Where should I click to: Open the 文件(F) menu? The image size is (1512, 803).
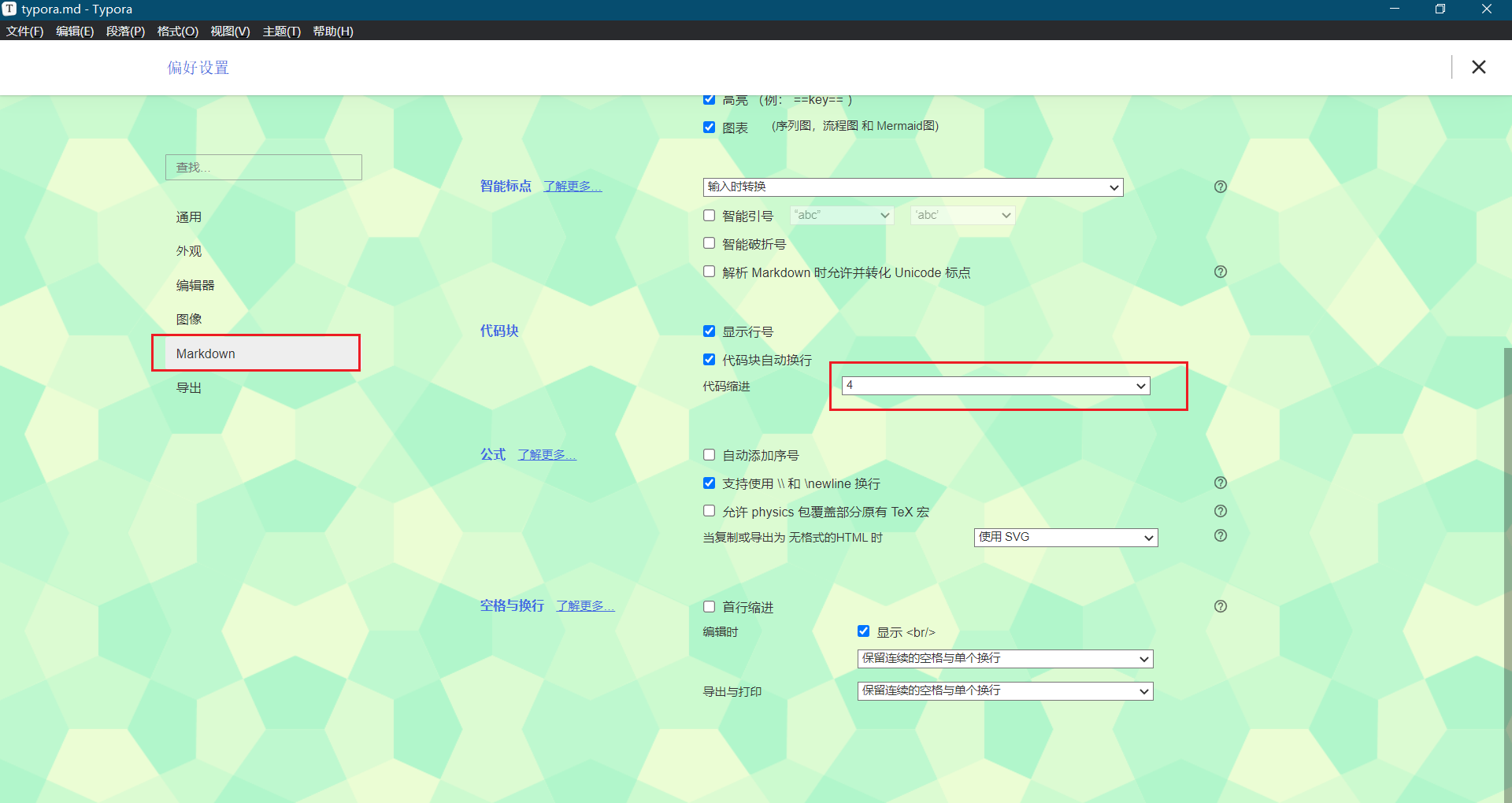click(25, 31)
